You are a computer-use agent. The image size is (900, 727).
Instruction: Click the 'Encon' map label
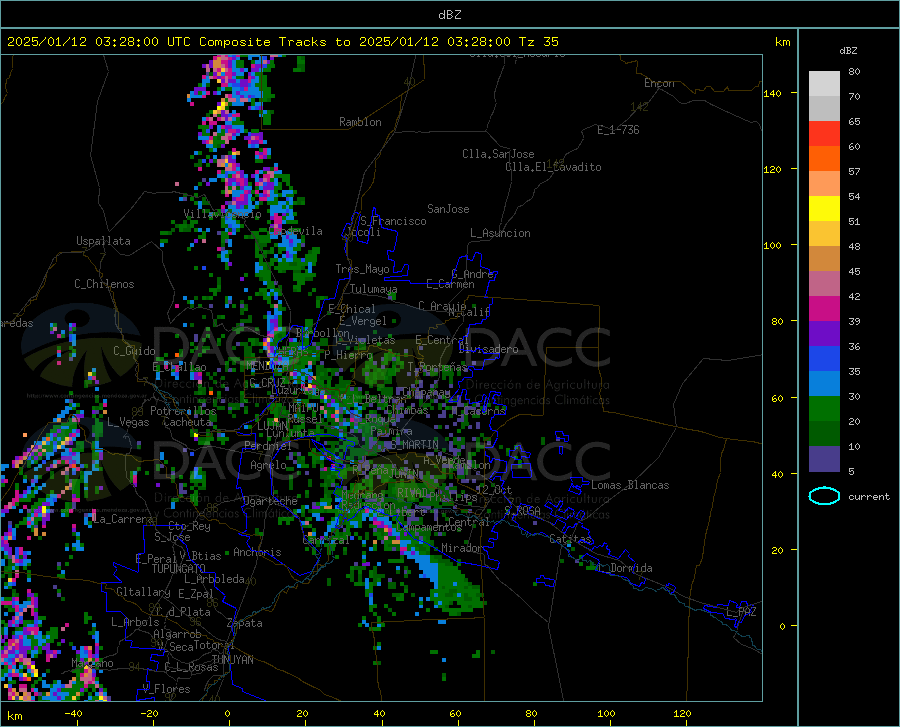[x=659, y=83]
